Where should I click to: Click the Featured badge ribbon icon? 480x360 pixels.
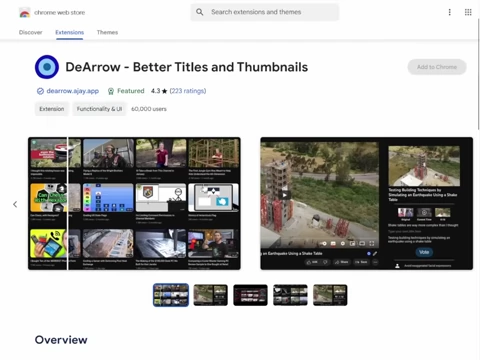click(x=111, y=91)
